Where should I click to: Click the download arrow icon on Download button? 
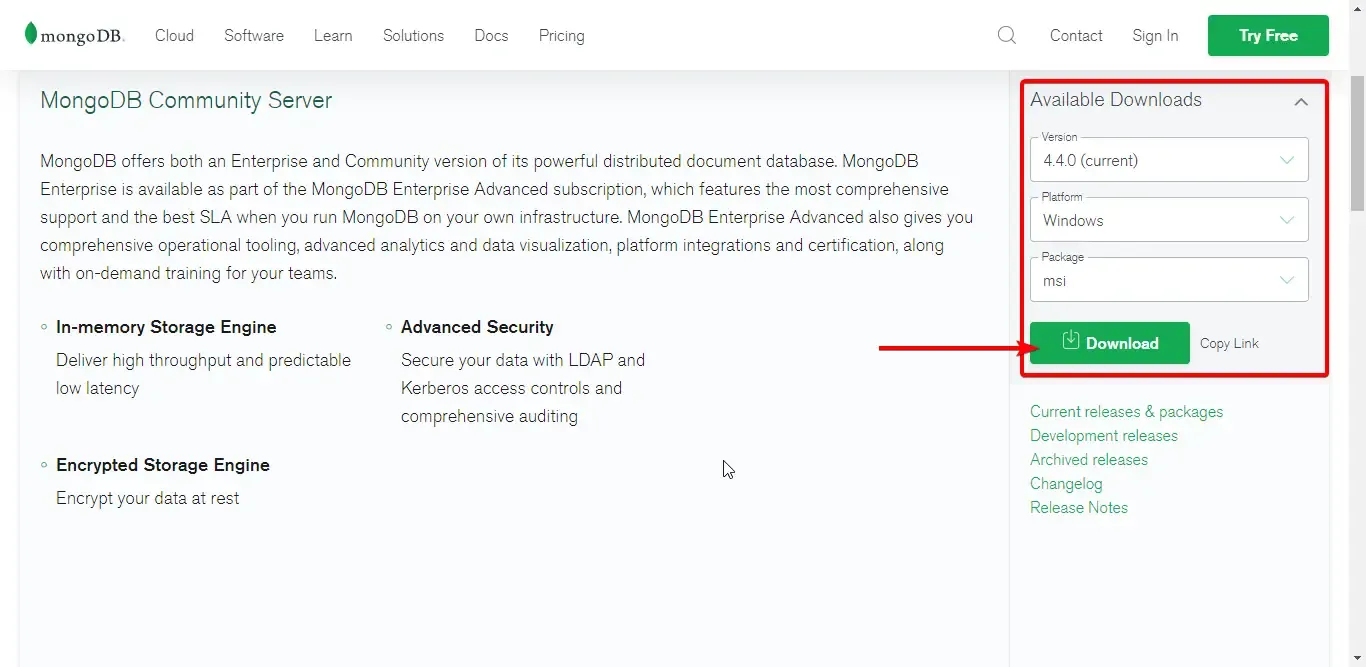tap(1070, 342)
